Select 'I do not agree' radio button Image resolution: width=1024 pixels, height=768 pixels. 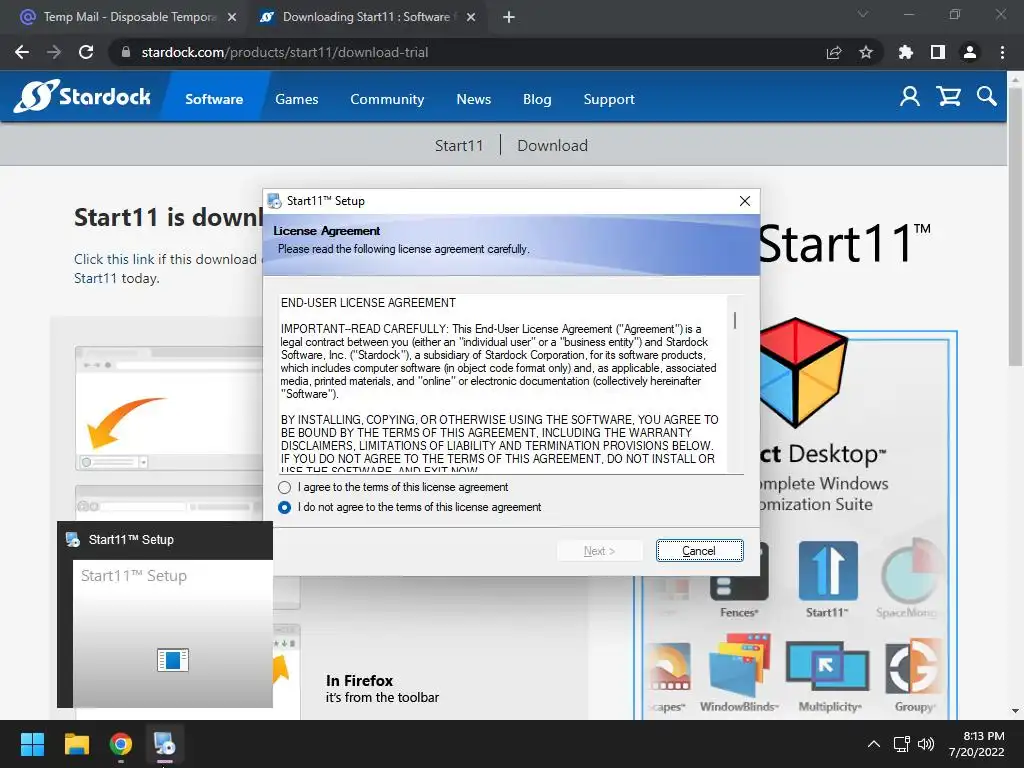(x=284, y=507)
